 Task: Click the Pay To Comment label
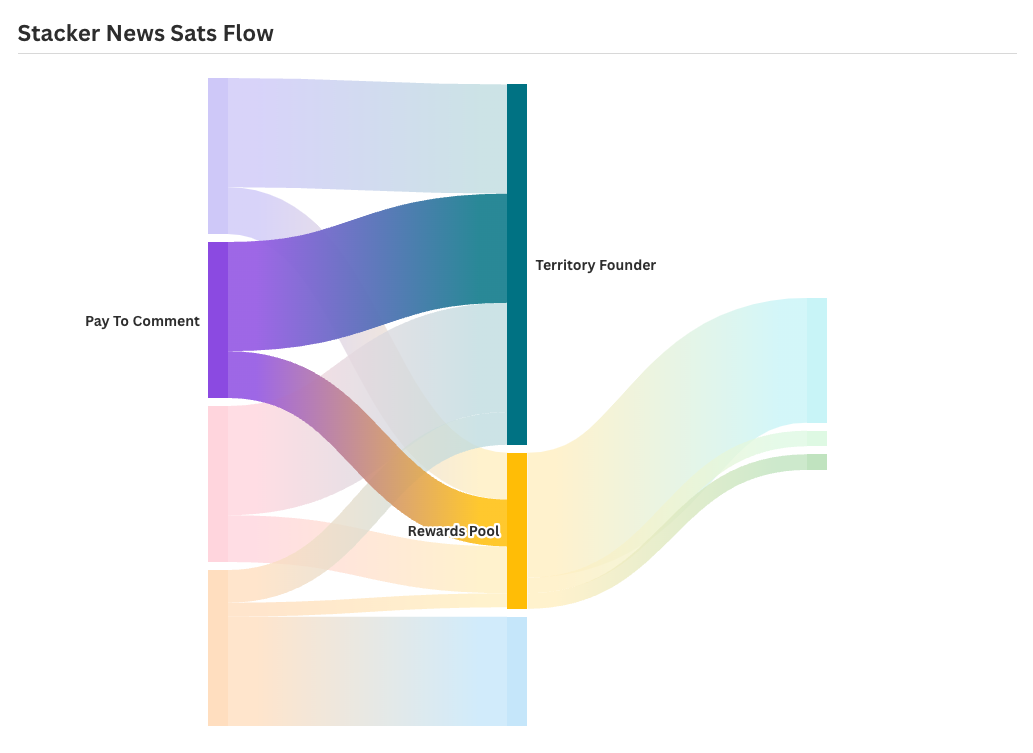coord(142,321)
